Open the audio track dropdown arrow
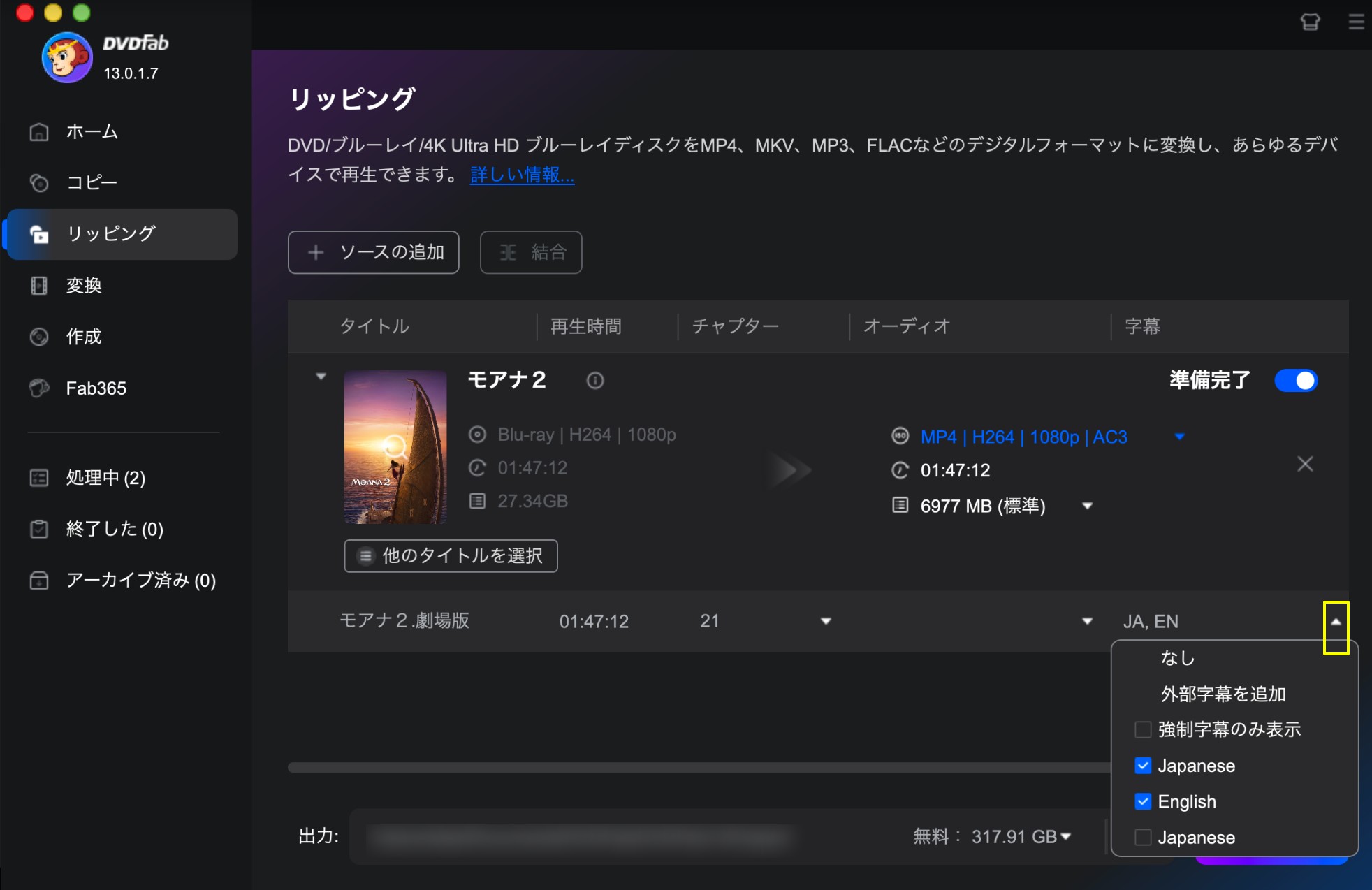 pyautogui.click(x=1087, y=621)
